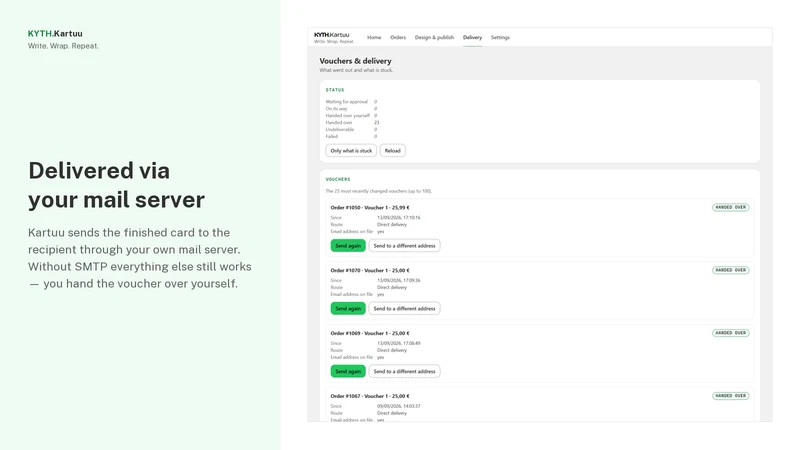Click the Order #1050 voucher title
The height and width of the screenshot is (450, 800).
click(x=370, y=208)
